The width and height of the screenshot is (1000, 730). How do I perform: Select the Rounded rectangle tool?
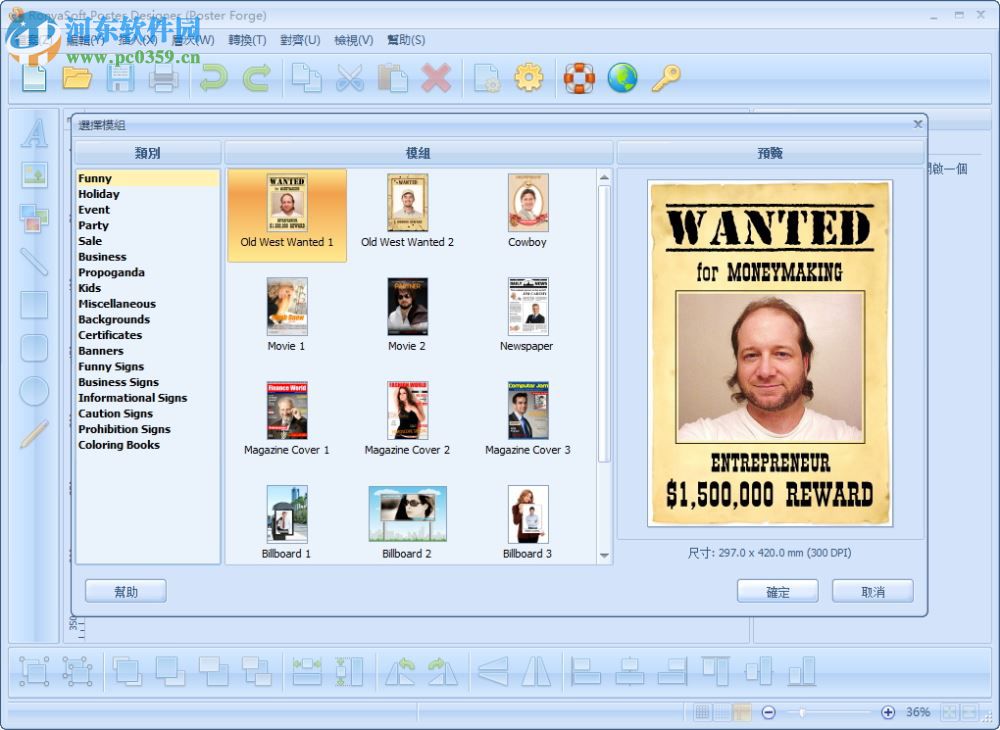pyautogui.click(x=34, y=348)
